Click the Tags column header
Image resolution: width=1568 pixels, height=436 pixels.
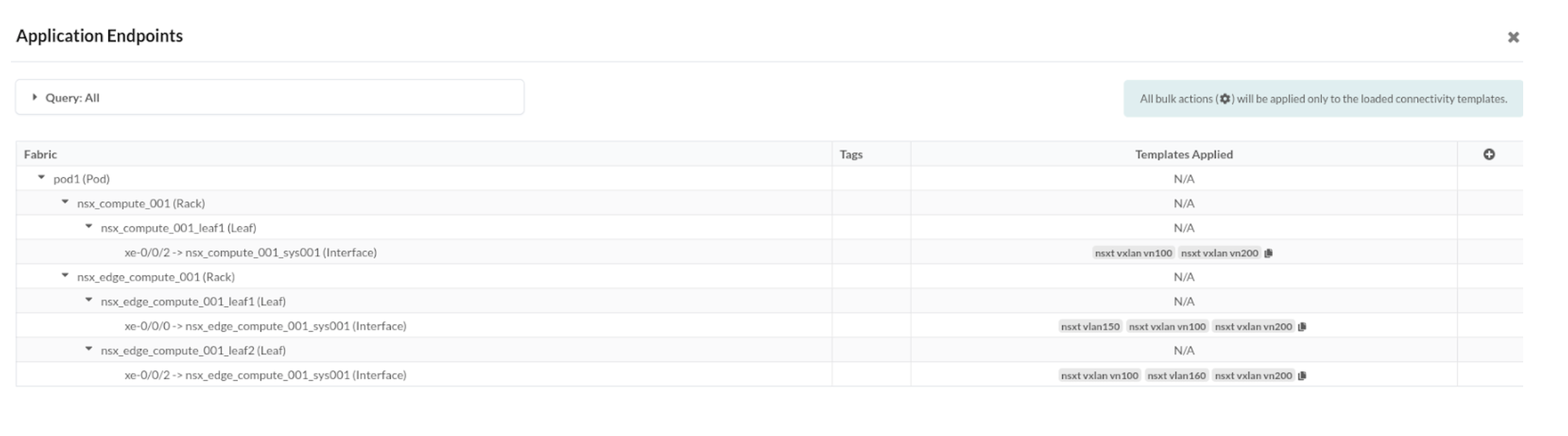click(x=851, y=154)
